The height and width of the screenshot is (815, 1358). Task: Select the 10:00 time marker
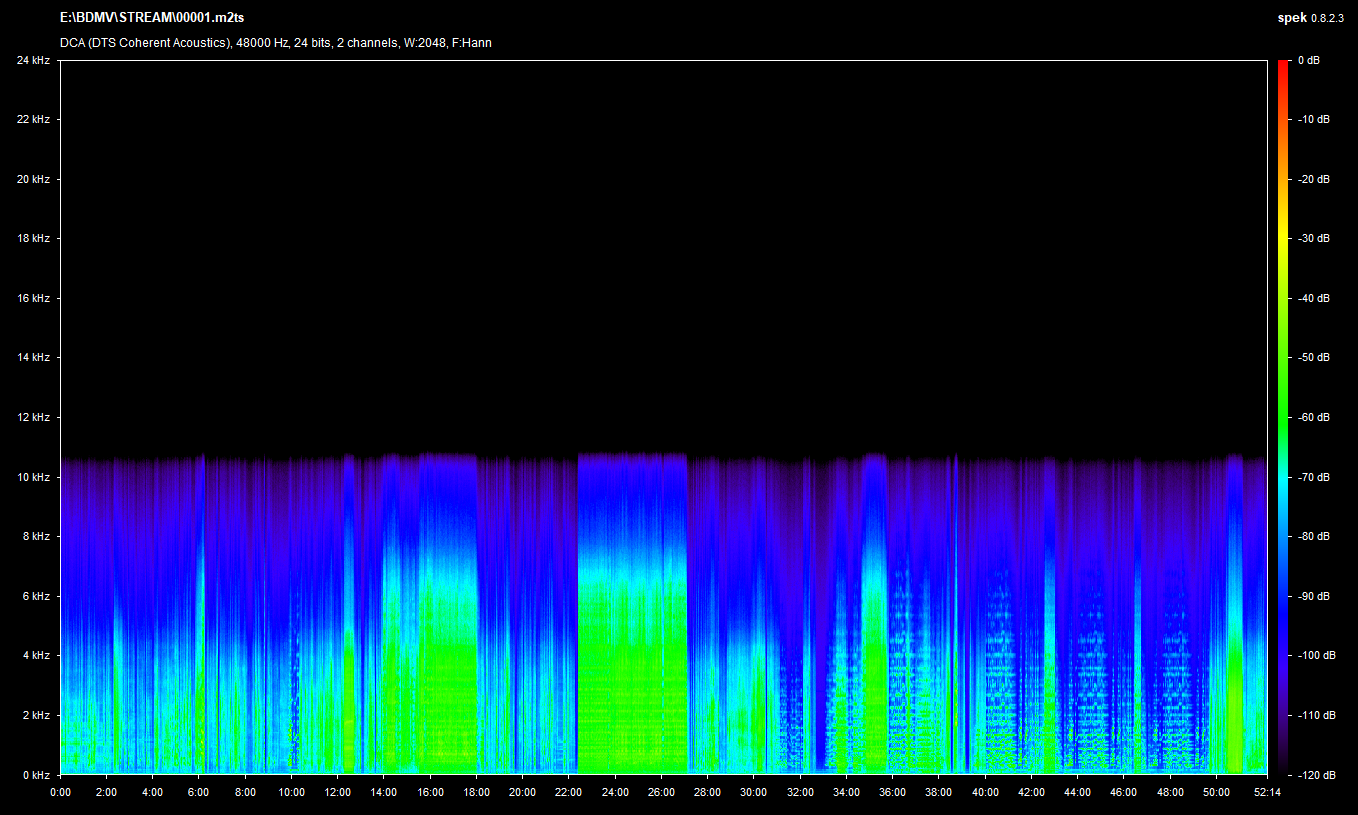[291, 792]
